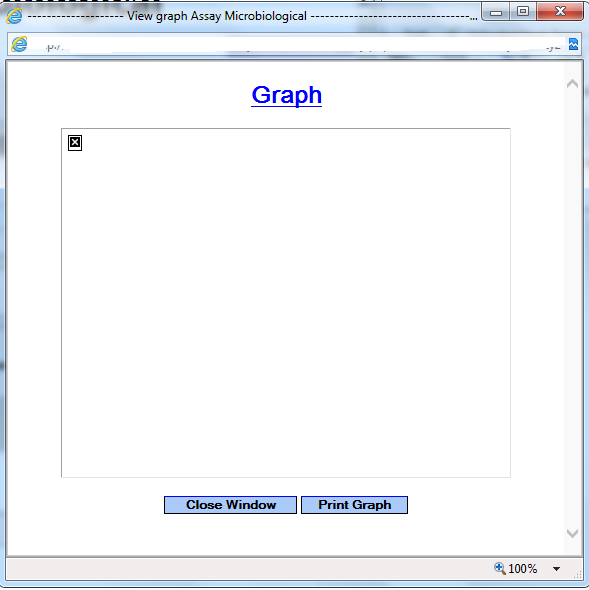
Task: Click the Print Graph button
Action: click(x=354, y=505)
